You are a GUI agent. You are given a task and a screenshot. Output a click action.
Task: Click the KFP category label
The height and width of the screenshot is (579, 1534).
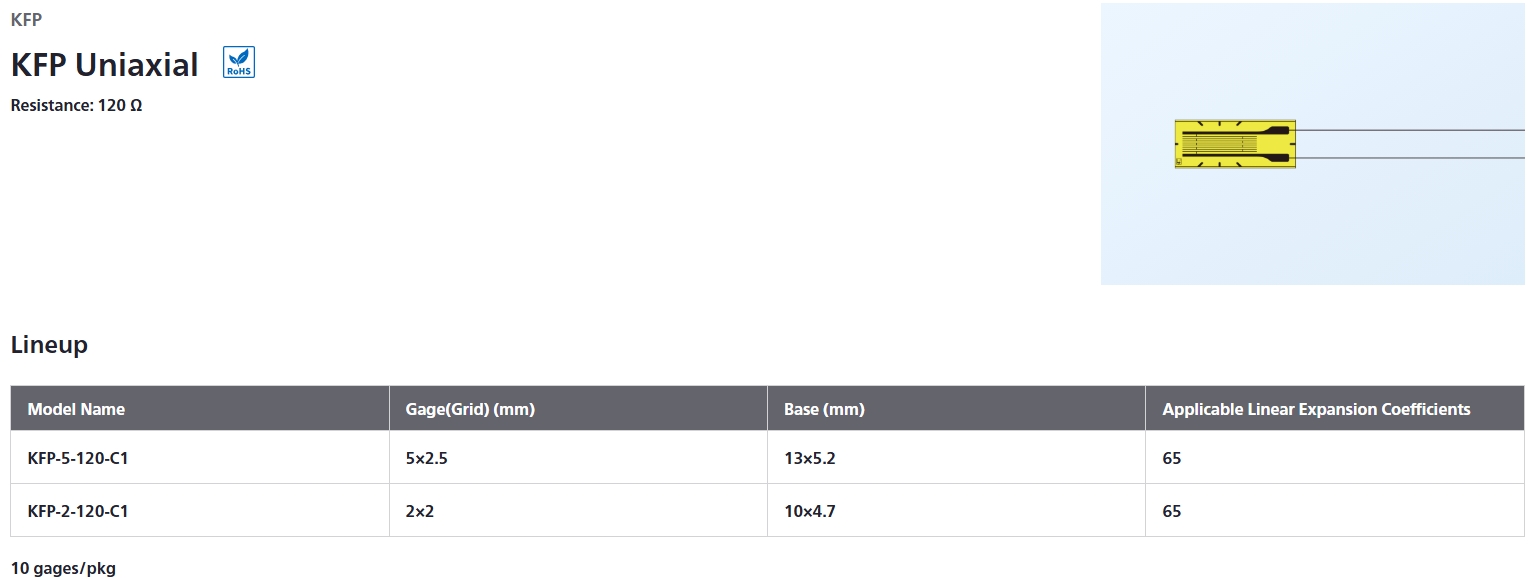coord(26,19)
